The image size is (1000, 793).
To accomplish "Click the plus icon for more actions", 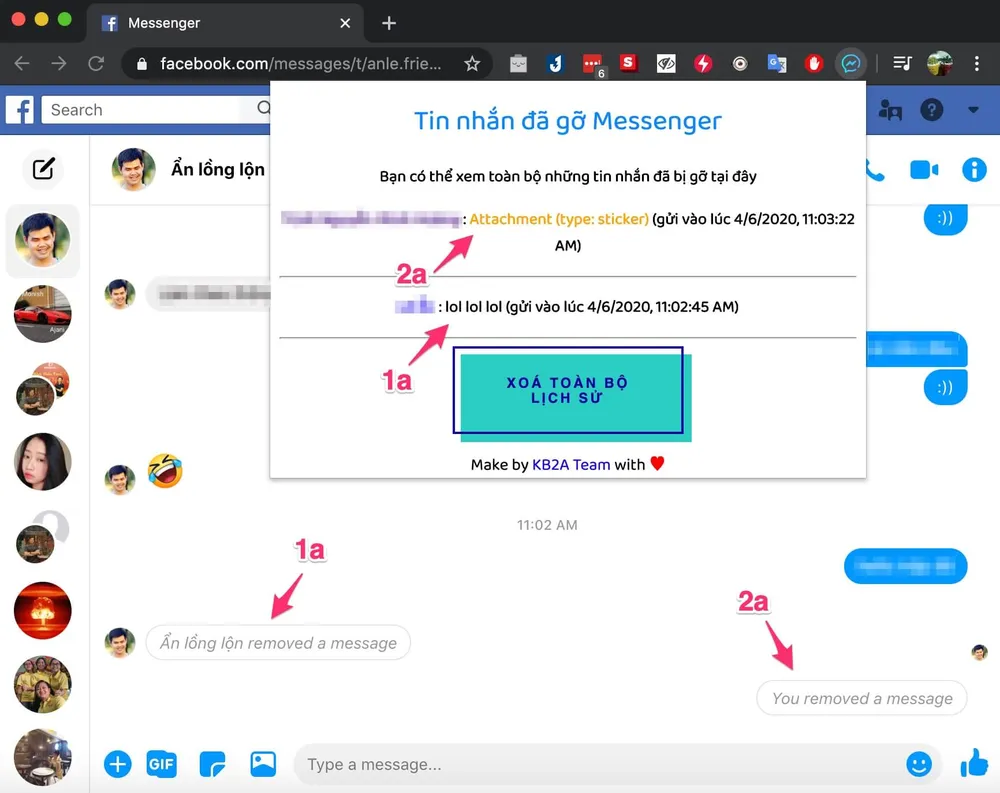I will click(118, 764).
